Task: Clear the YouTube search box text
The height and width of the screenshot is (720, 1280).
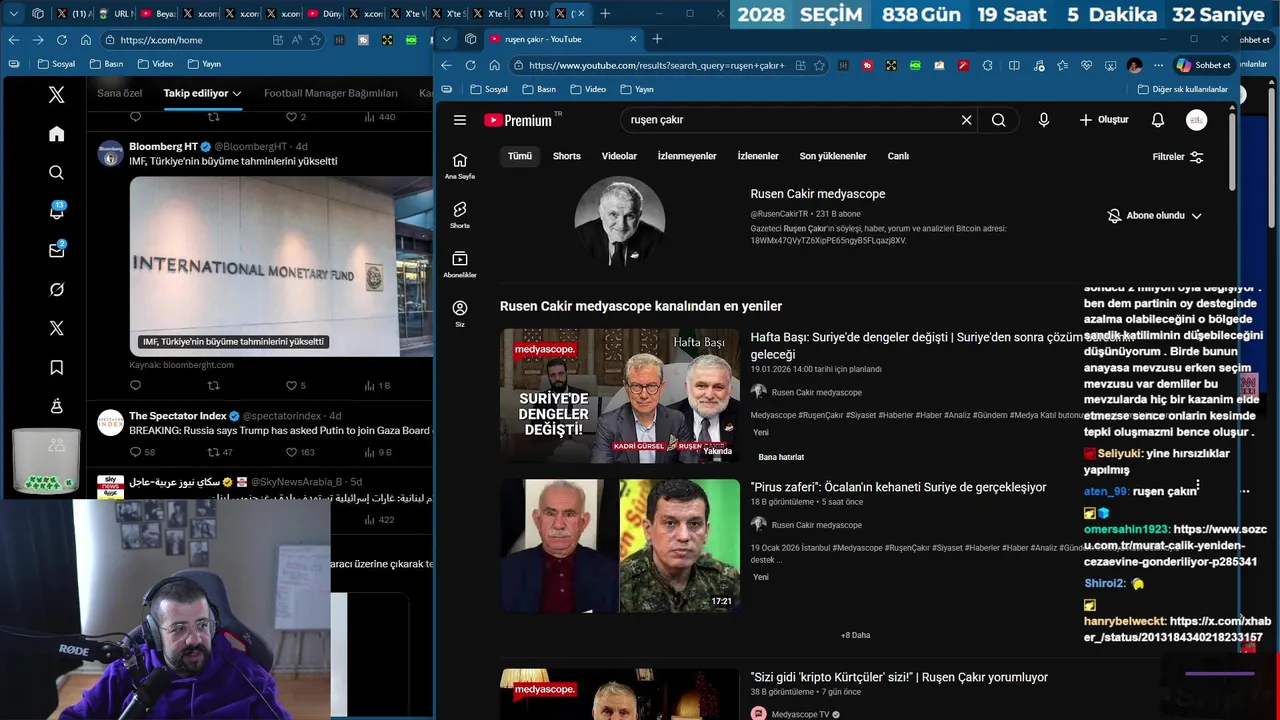Action: point(966,120)
